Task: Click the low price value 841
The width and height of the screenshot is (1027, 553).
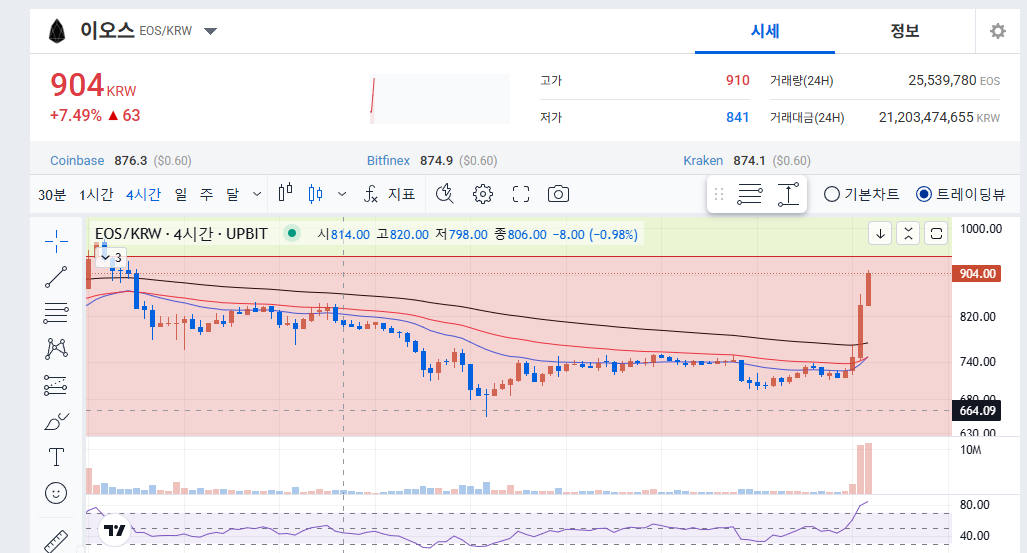Action: coord(738,117)
